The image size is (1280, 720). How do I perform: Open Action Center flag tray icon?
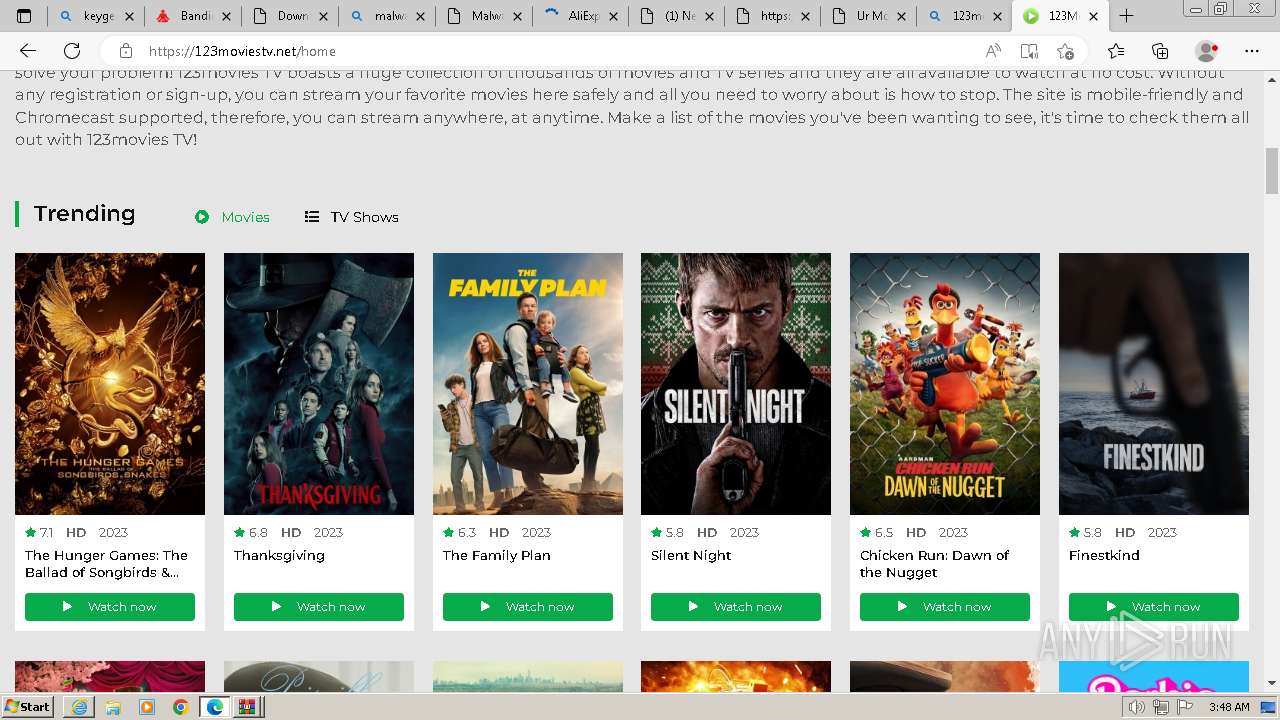(1184, 707)
